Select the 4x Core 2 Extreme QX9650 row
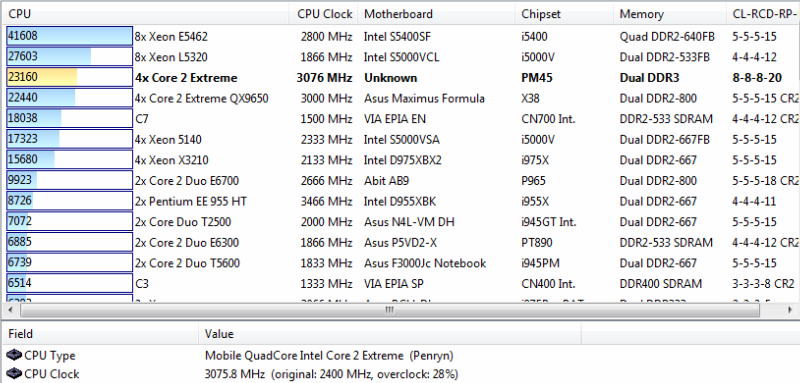This screenshot has width=800, height=383. (x=402, y=98)
